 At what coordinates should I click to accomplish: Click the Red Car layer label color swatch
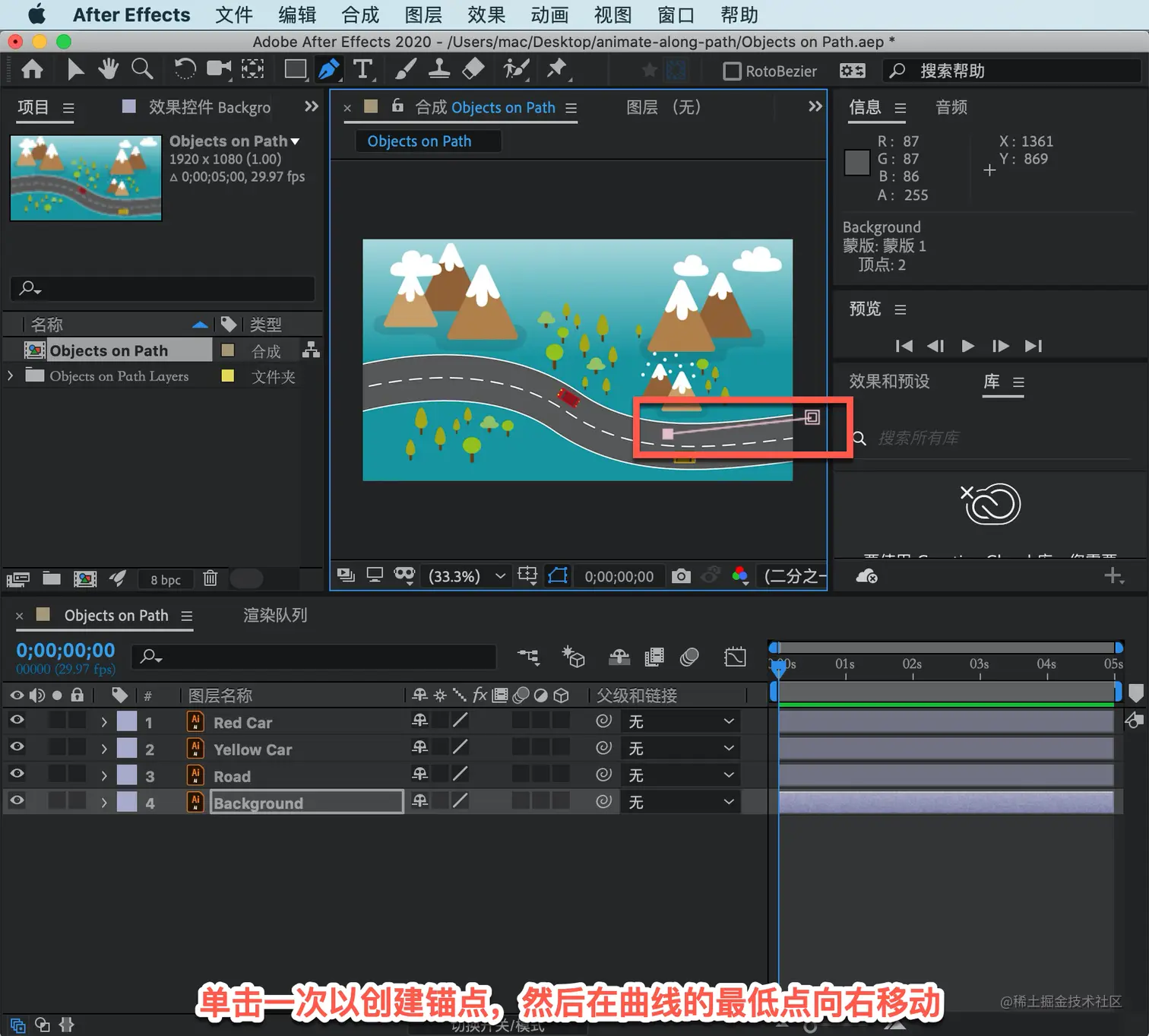(x=127, y=721)
